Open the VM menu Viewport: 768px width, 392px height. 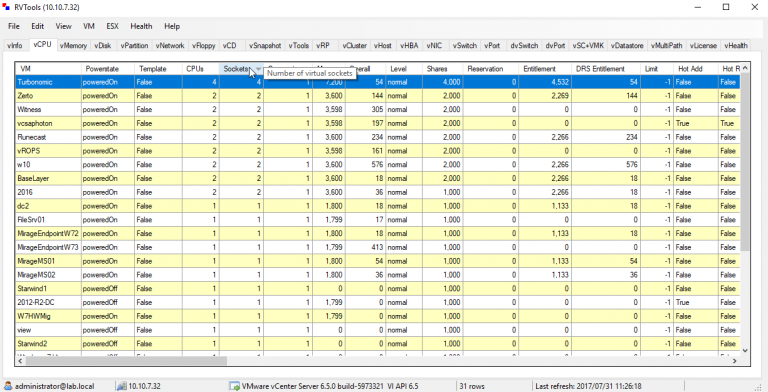click(89, 26)
